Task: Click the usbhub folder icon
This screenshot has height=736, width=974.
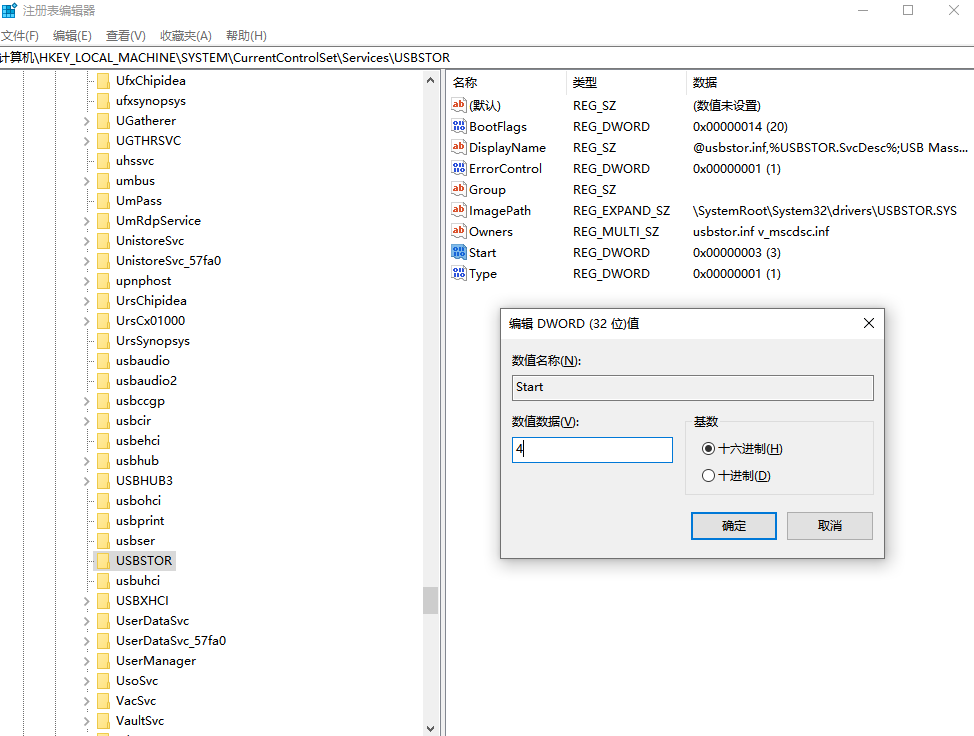Action: click(x=104, y=461)
